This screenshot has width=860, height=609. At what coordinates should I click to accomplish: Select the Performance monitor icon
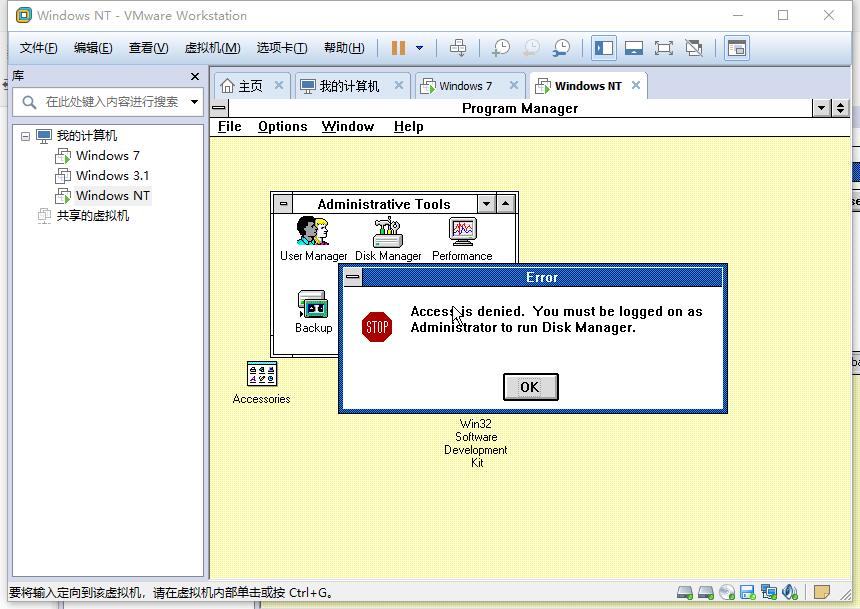click(462, 239)
